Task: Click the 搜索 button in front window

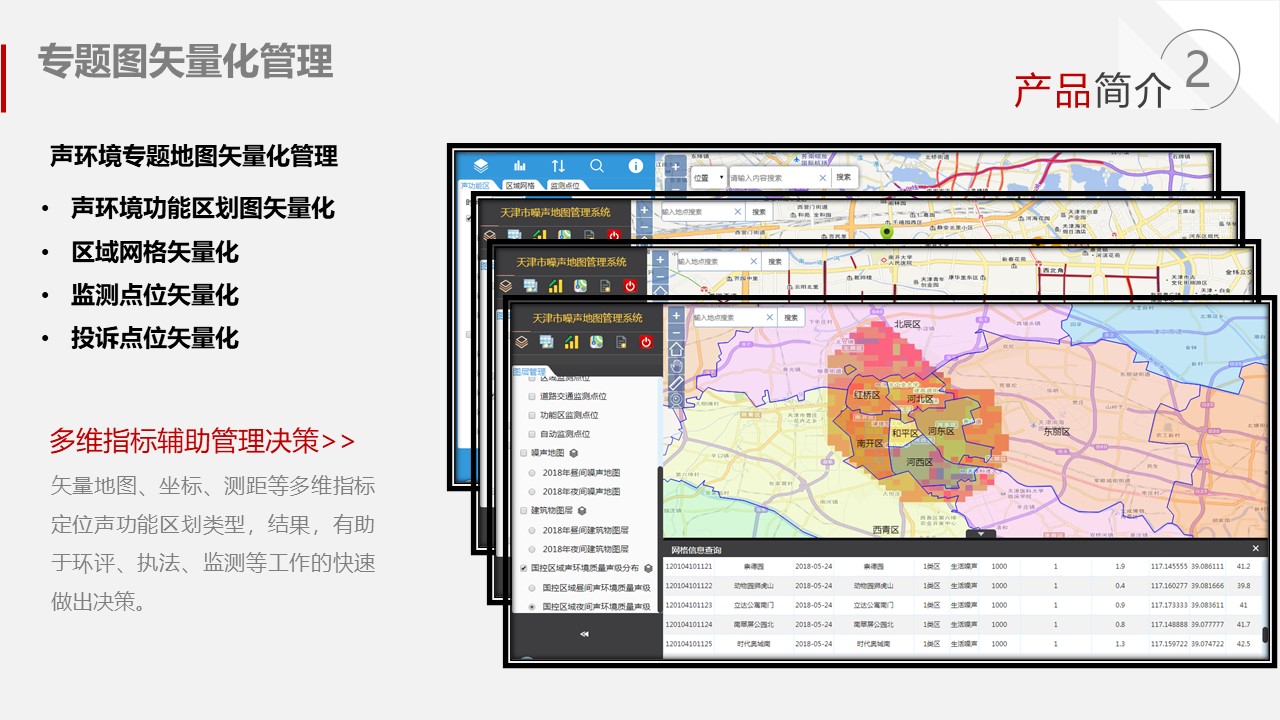Action: point(791,317)
